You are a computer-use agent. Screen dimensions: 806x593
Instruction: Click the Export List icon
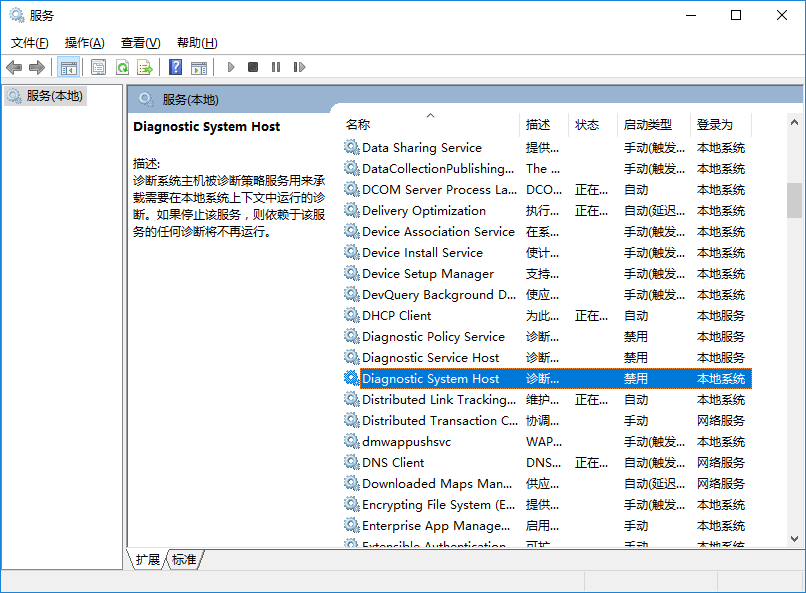point(145,67)
